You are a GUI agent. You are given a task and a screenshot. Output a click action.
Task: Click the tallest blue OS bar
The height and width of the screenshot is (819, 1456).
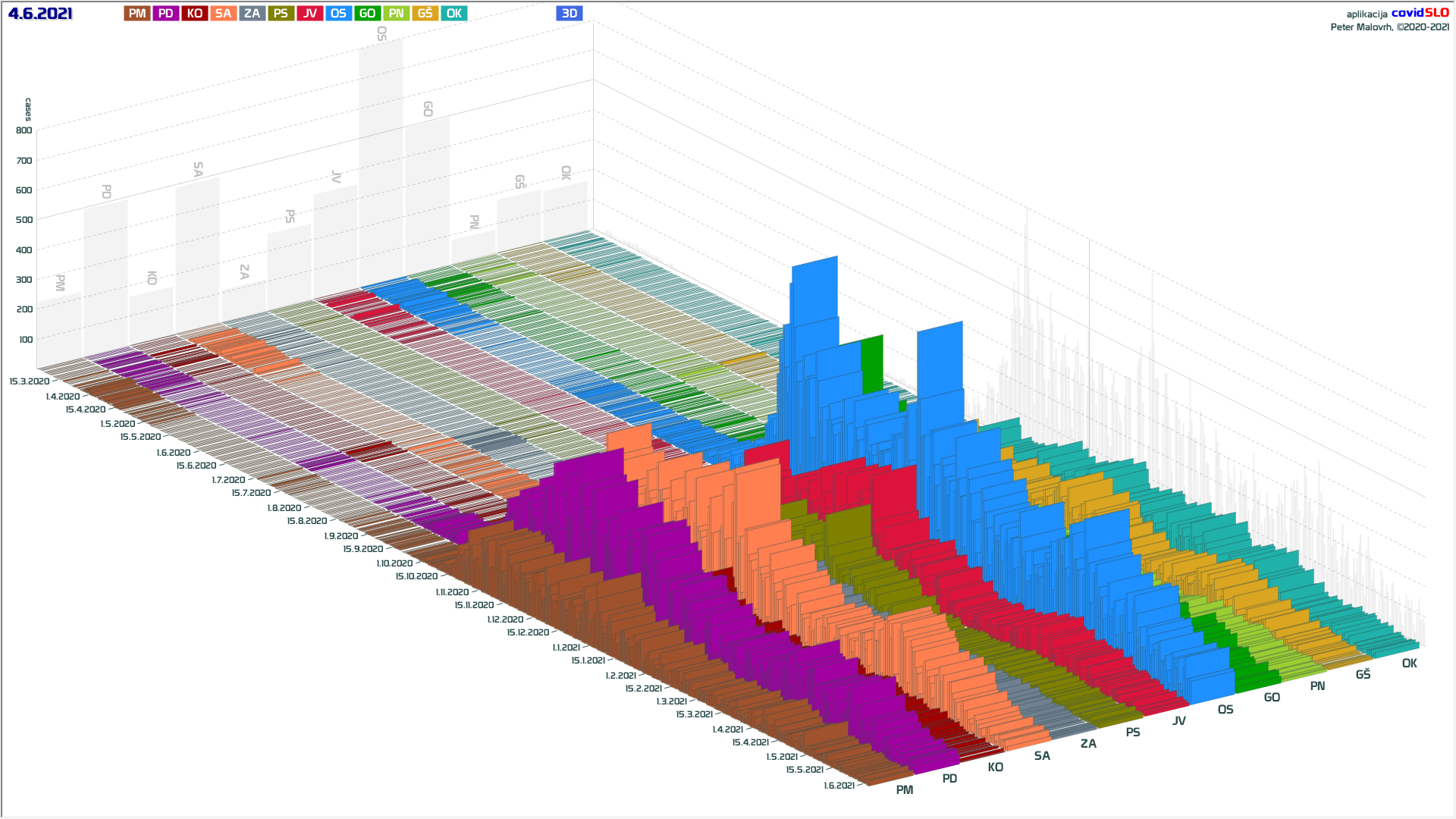tap(814, 288)
